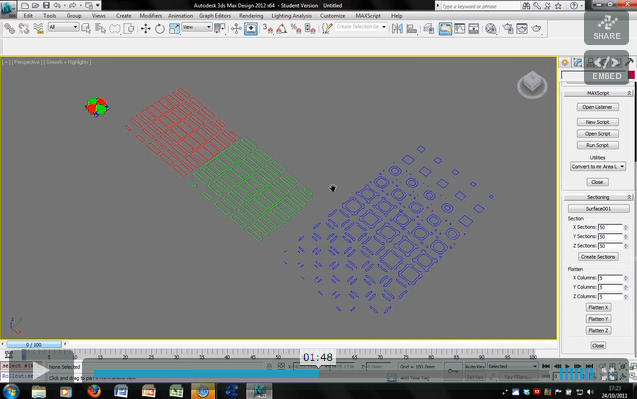Screen dimensions: 637x399
Task: Open the Layer Manager icon
Action: 429,28
